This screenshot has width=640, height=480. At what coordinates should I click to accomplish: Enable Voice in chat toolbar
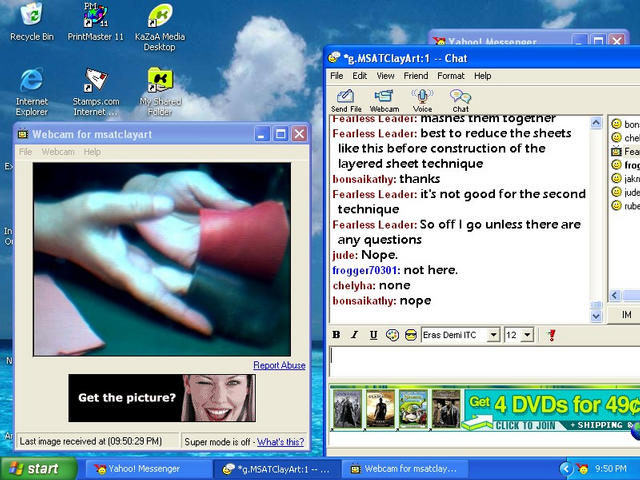[422, 100]
